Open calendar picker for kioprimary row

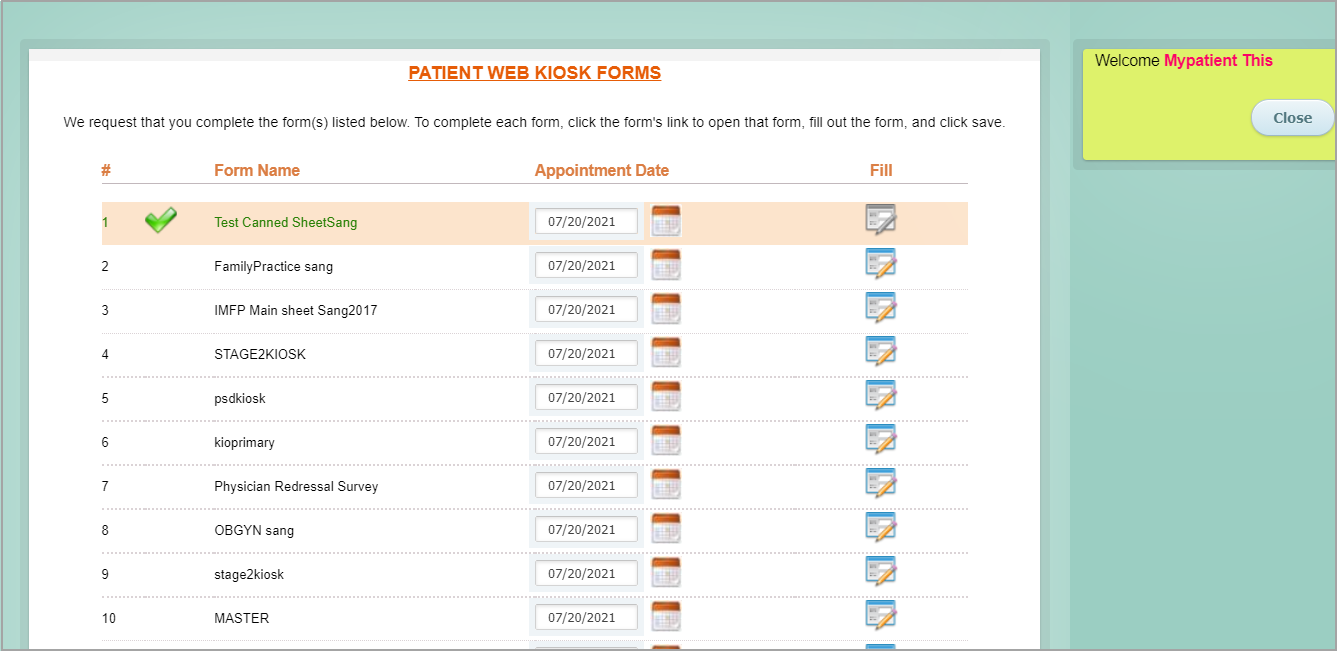click(x=666, y=441)
